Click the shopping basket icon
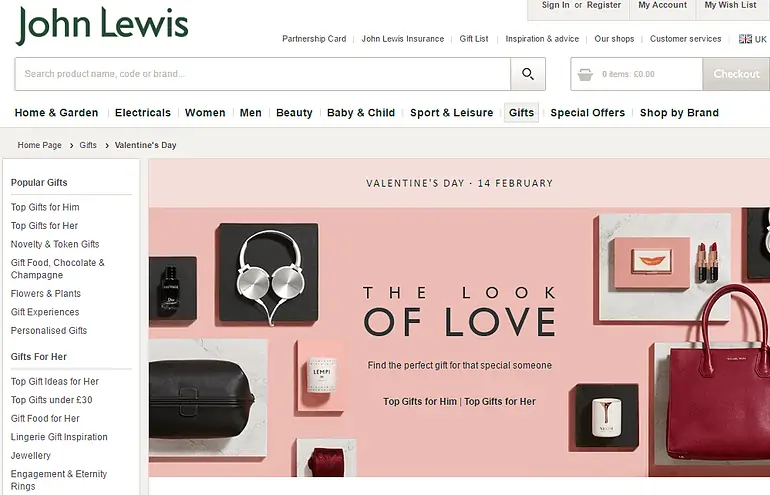Viewport: 770px width, 495px height. (x=585, y=75)
